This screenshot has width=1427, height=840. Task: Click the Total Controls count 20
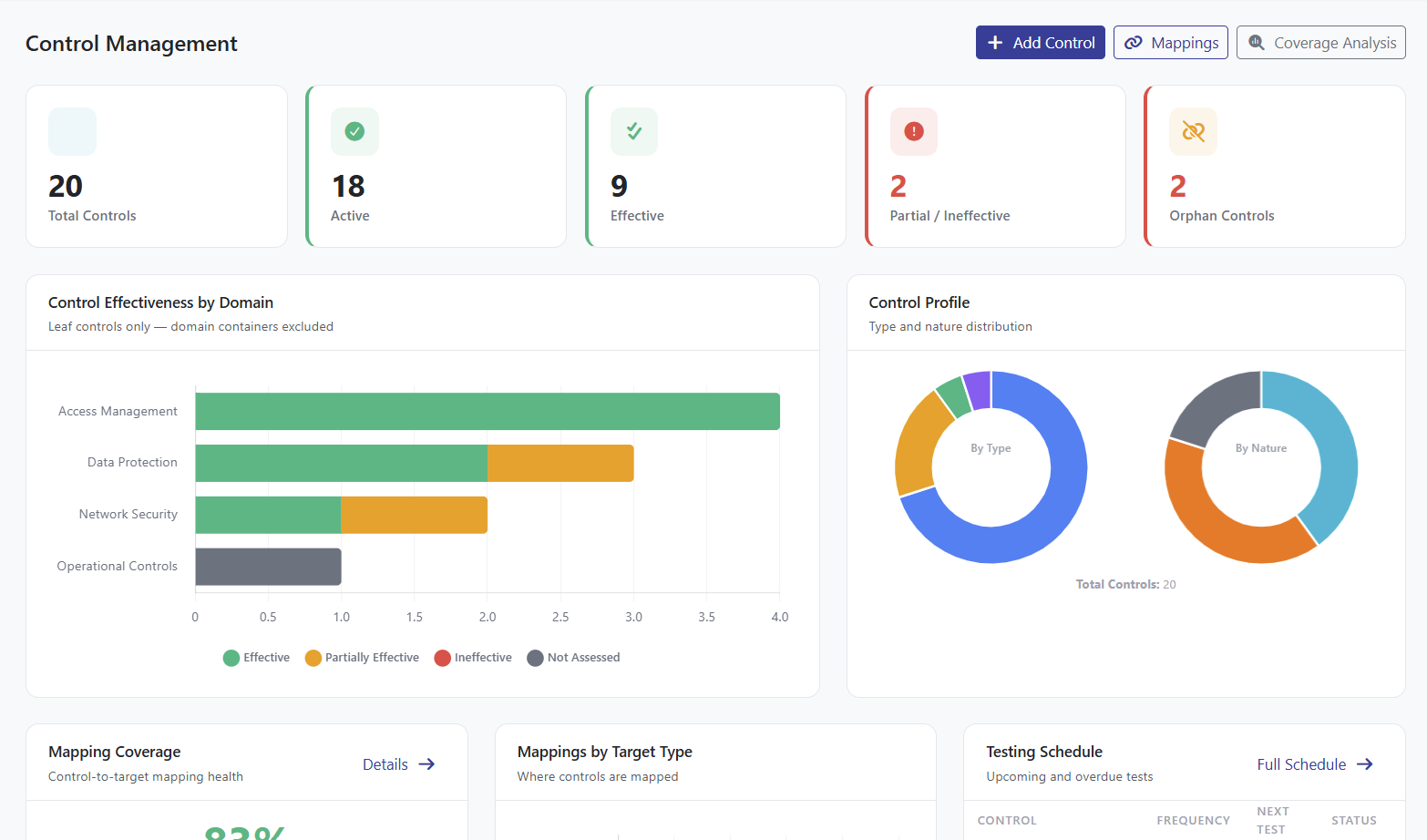point(66,186)
